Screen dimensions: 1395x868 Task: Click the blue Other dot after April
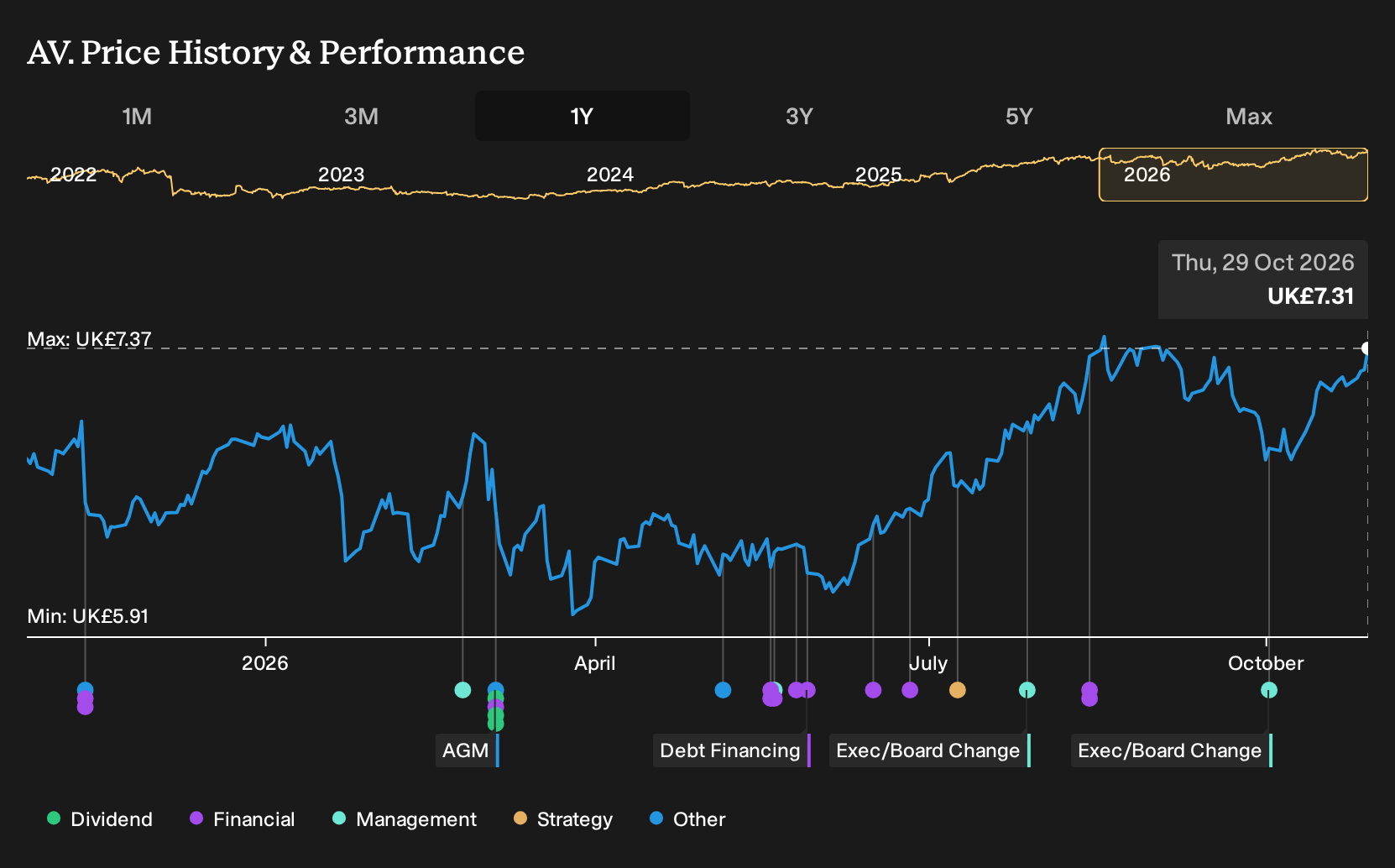[723, 690]
